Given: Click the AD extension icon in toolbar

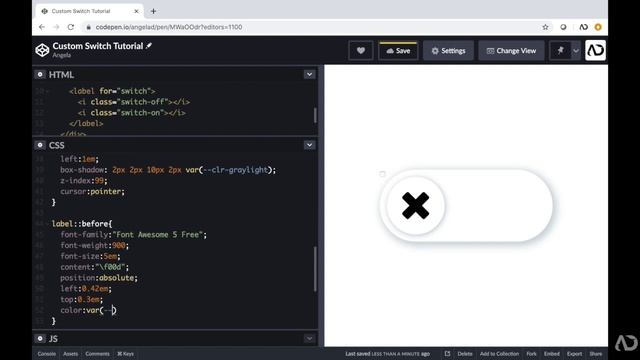Looking at the screenshot, I should click(583, 27).
